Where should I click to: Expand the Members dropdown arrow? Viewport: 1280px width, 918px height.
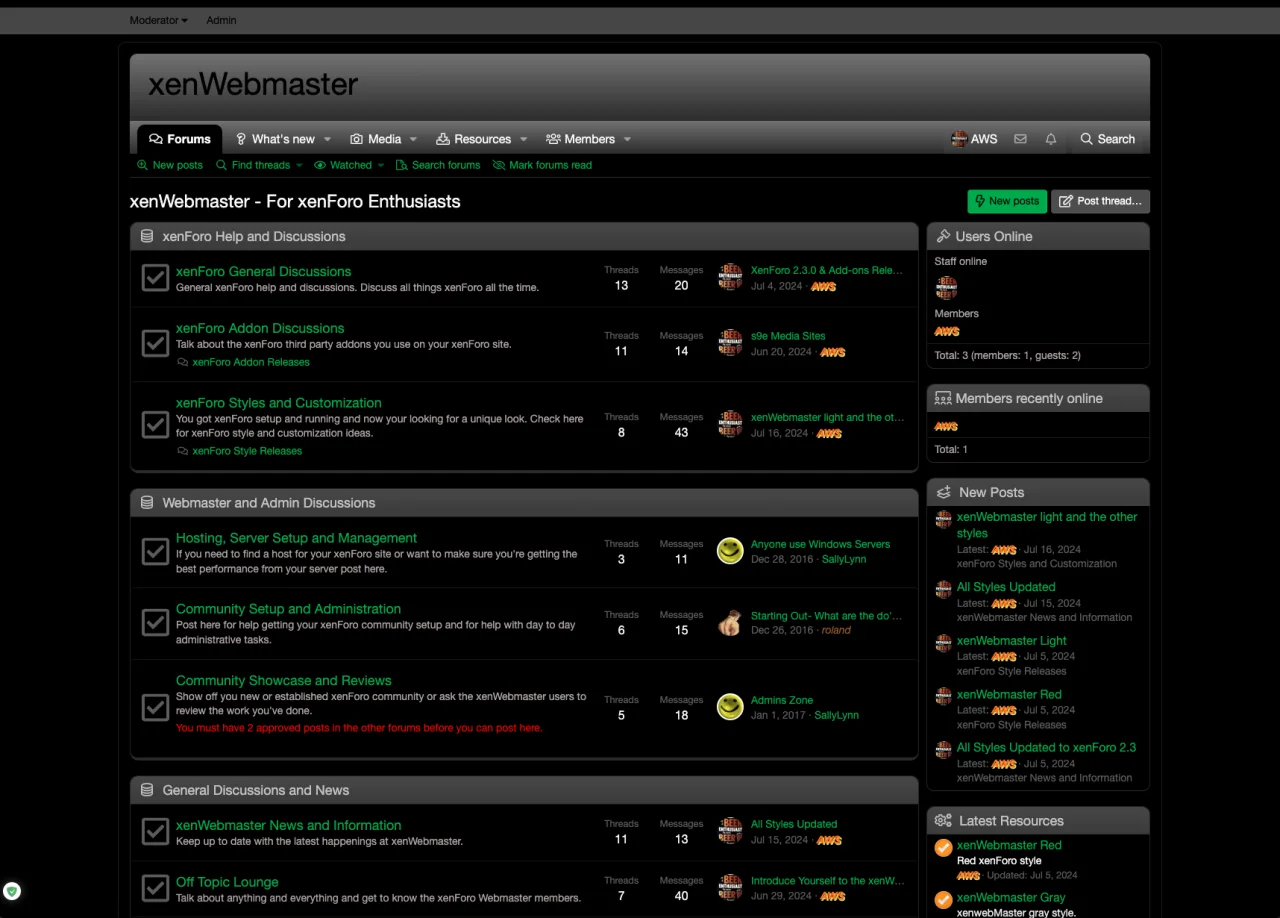click(x=627, y=139)
